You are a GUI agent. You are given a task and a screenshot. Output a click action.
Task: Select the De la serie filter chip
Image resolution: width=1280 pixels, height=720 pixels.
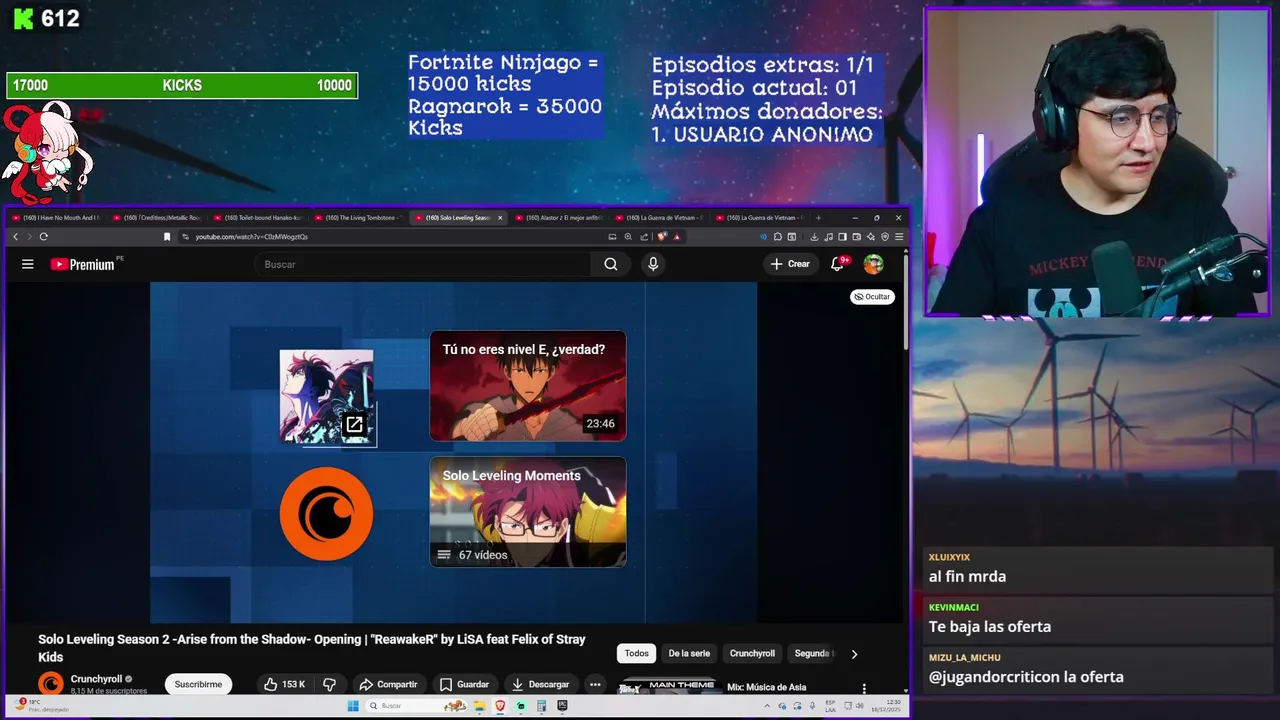pyautogui.click(x=689, y=653)
